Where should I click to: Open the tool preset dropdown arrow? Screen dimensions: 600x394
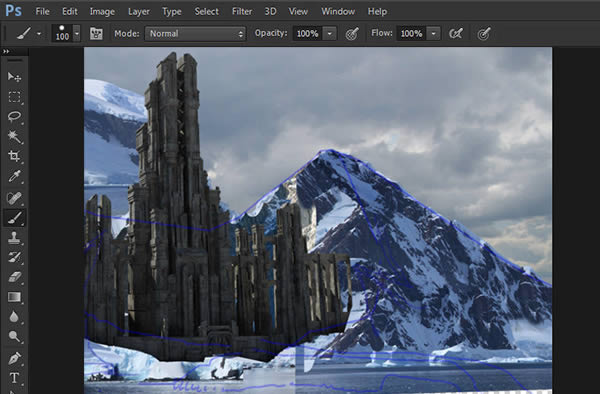pyautogui.click(x=39, y=34)
